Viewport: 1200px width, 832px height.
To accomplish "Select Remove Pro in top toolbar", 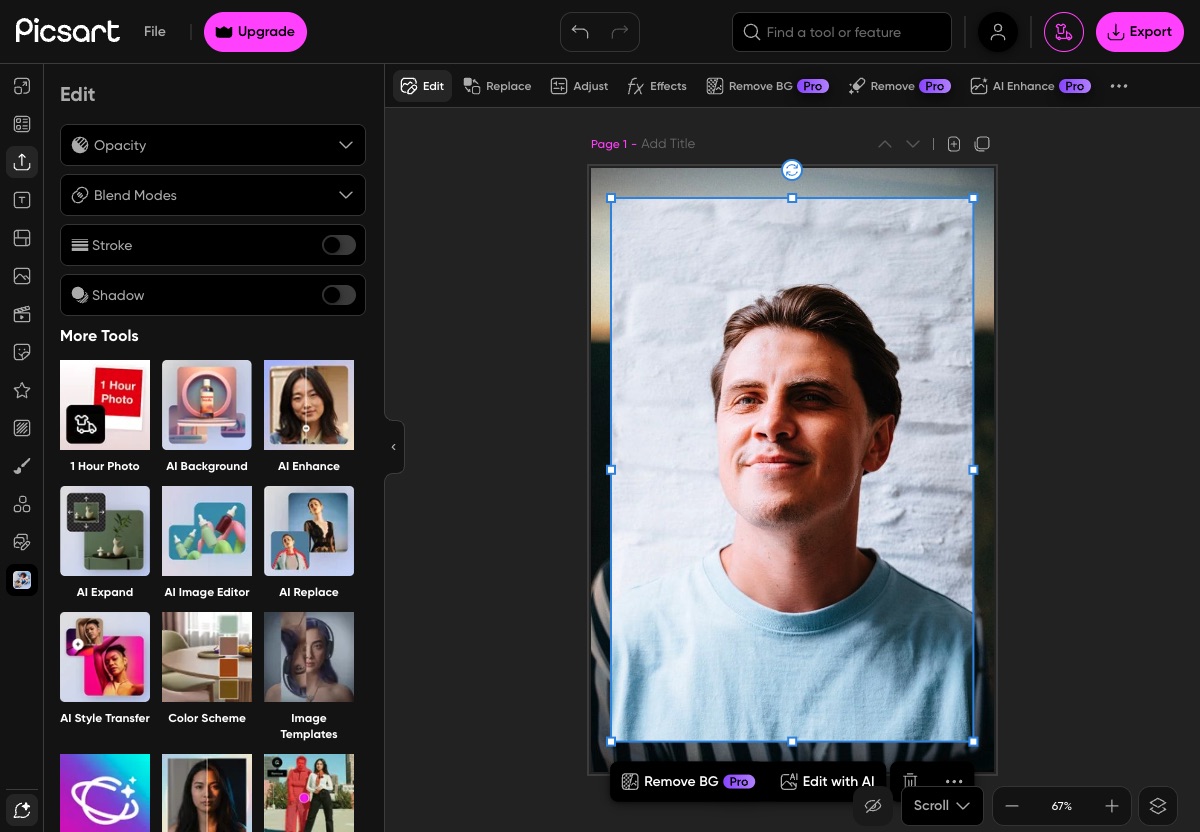I will 899,86.
